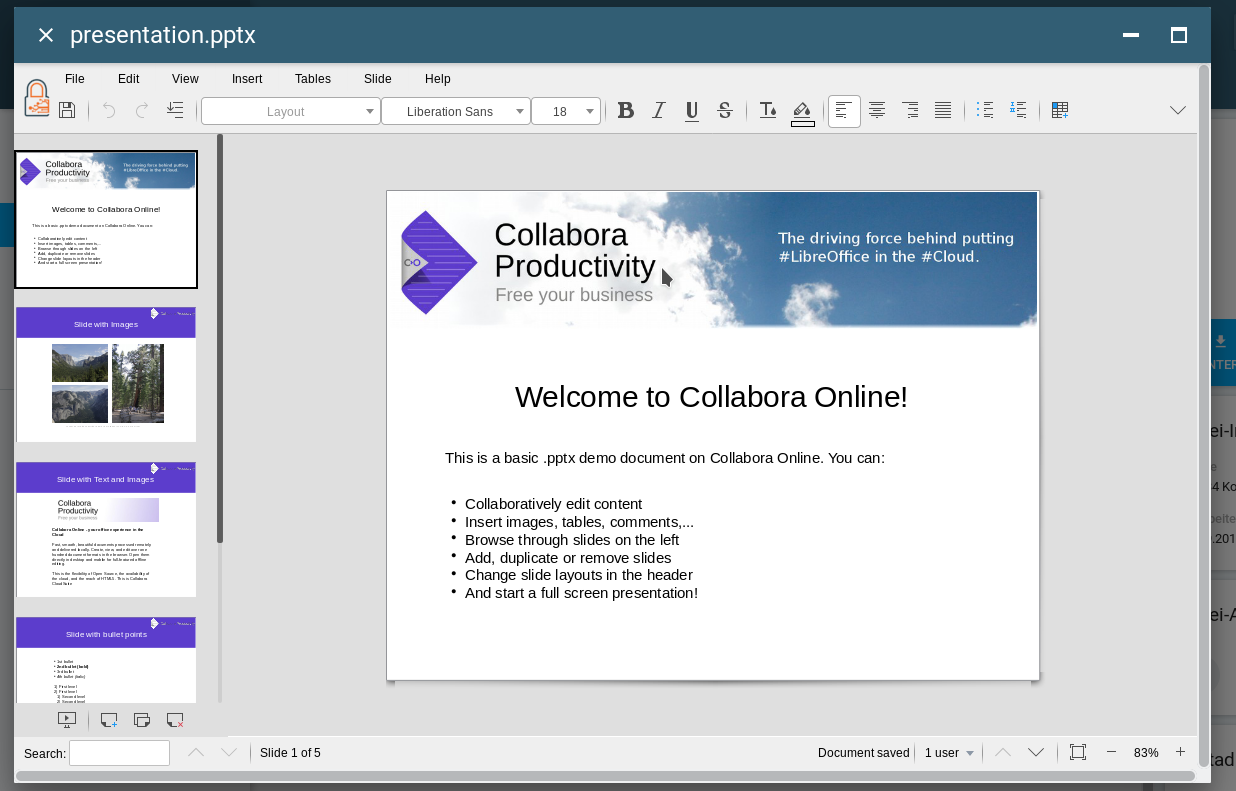Click the 83% zoom level text
The width and height of the screenshot is (1236, 791).
pos(1146,753)
